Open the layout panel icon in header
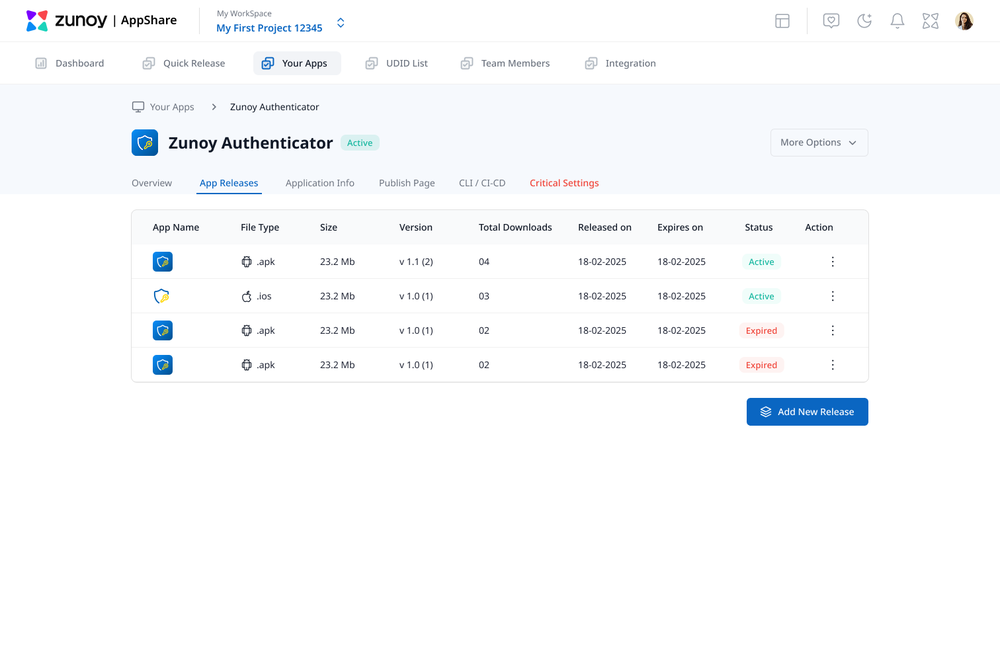The image size is (1000, 649). (782, 21)
